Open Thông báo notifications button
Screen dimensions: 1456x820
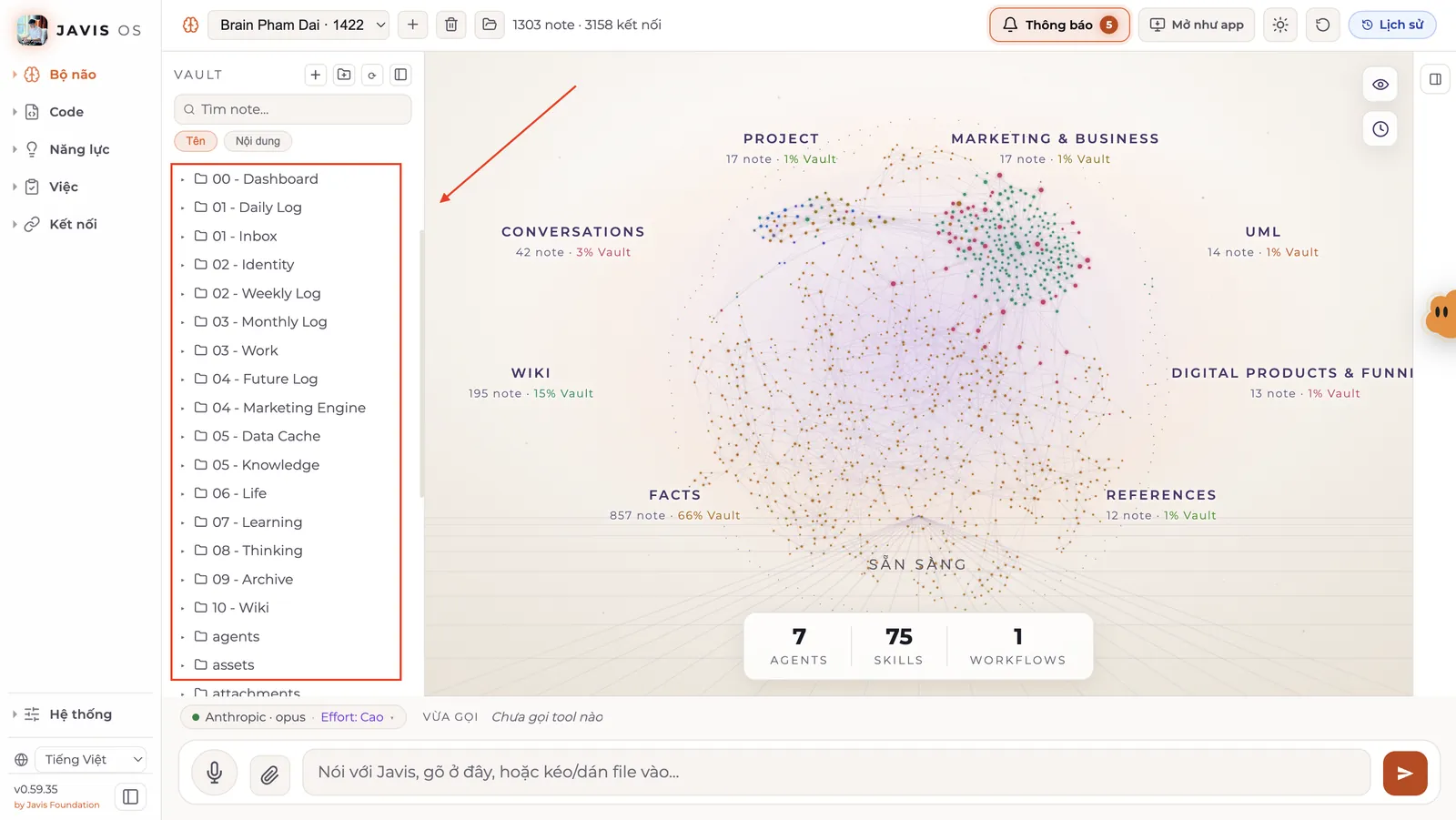1059,25
